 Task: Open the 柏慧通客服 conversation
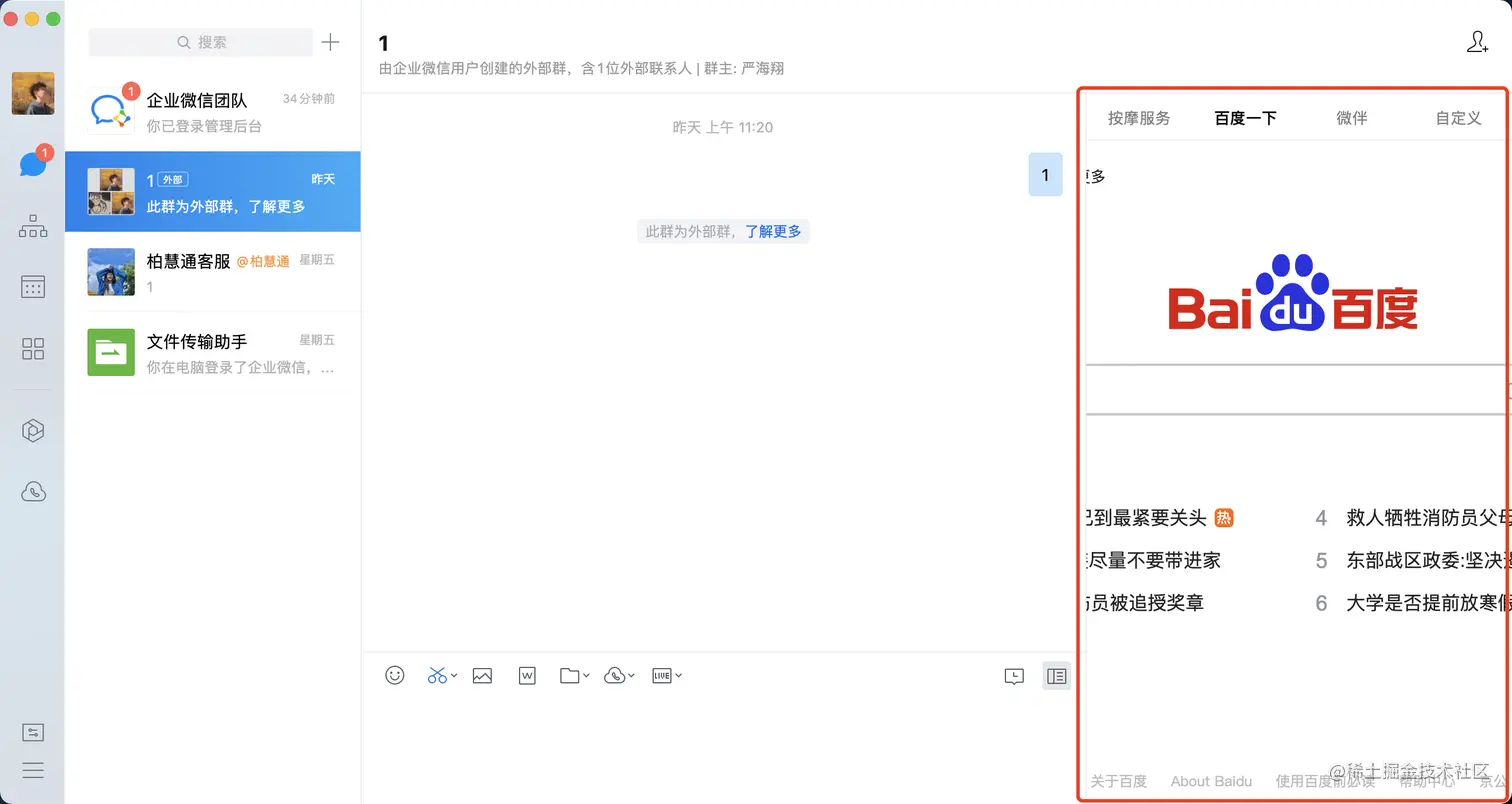[x=213, y=272]
